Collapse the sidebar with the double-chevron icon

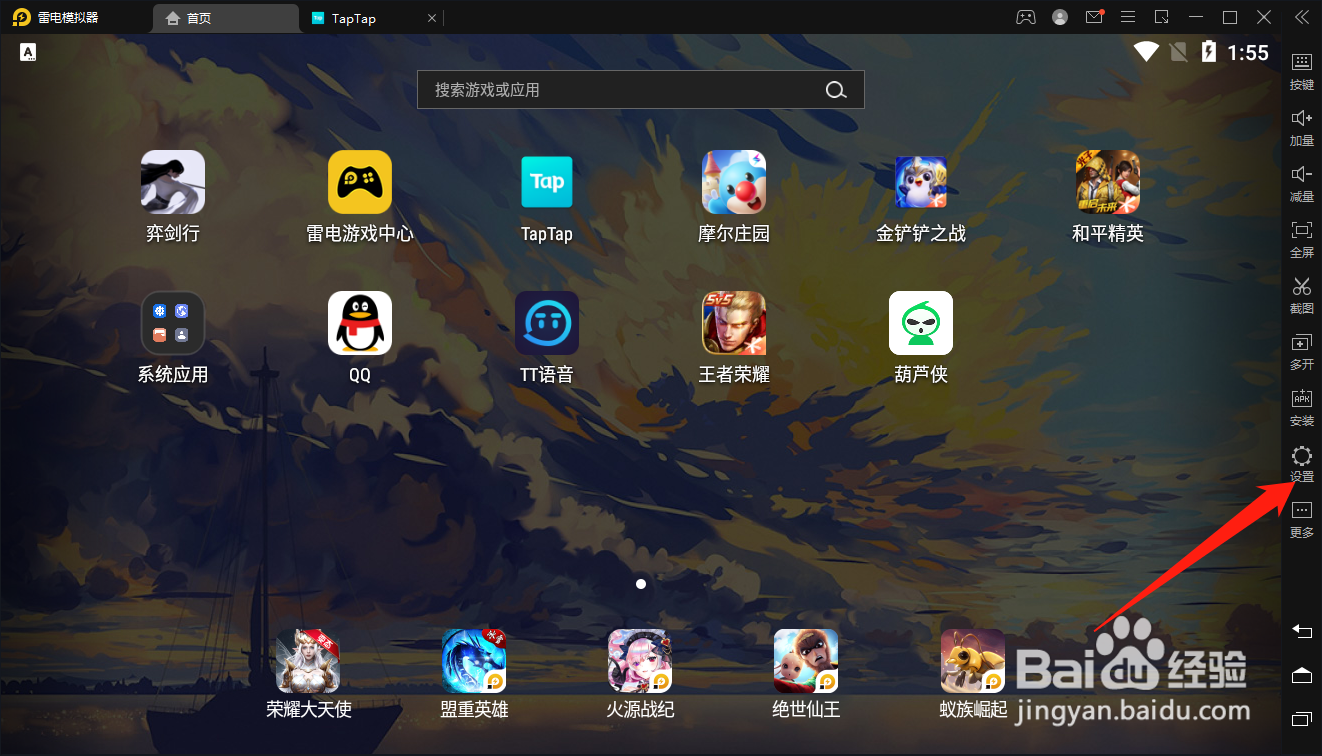[x=1301, y=16]
